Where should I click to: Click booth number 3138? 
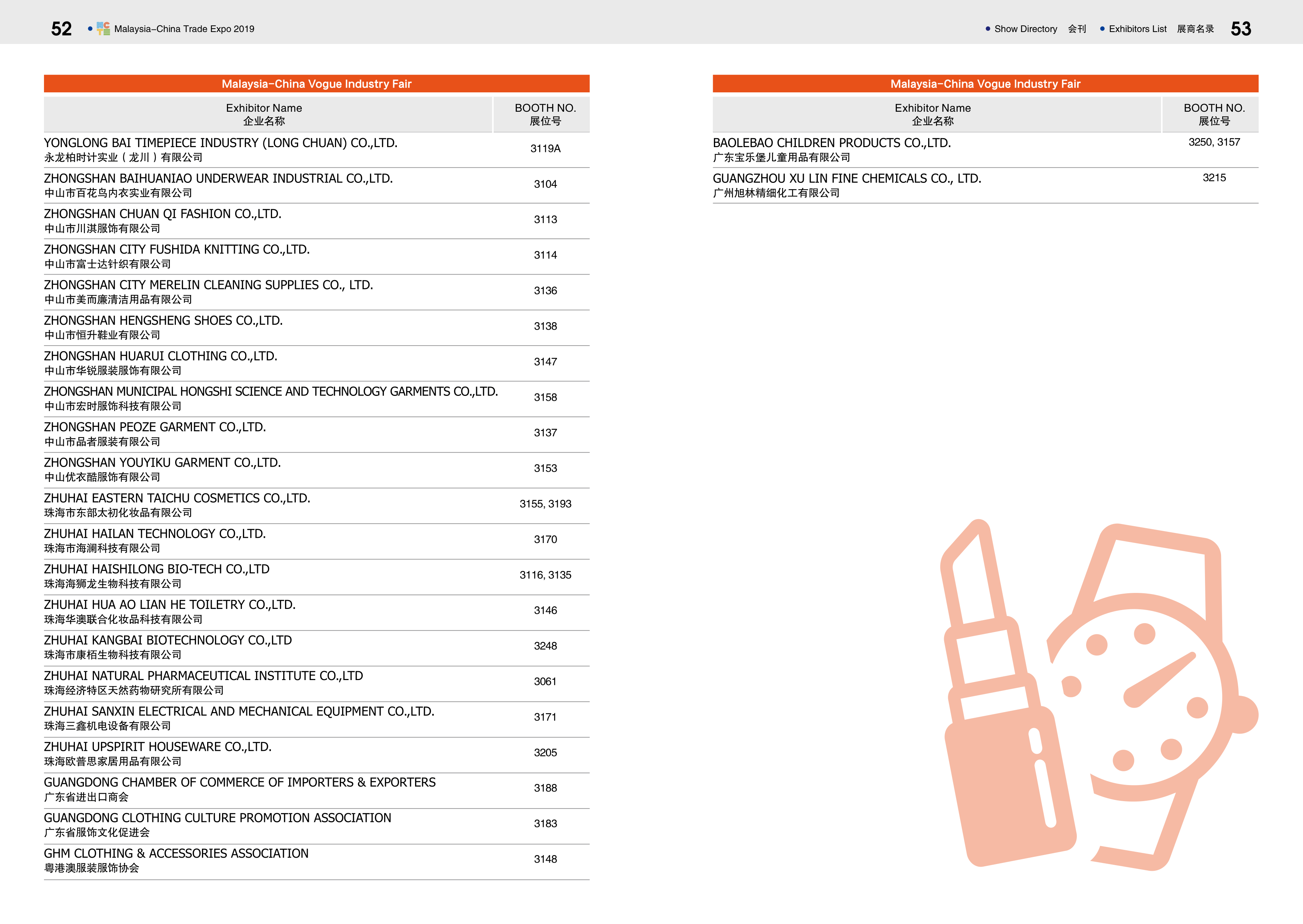coord(545,327)
